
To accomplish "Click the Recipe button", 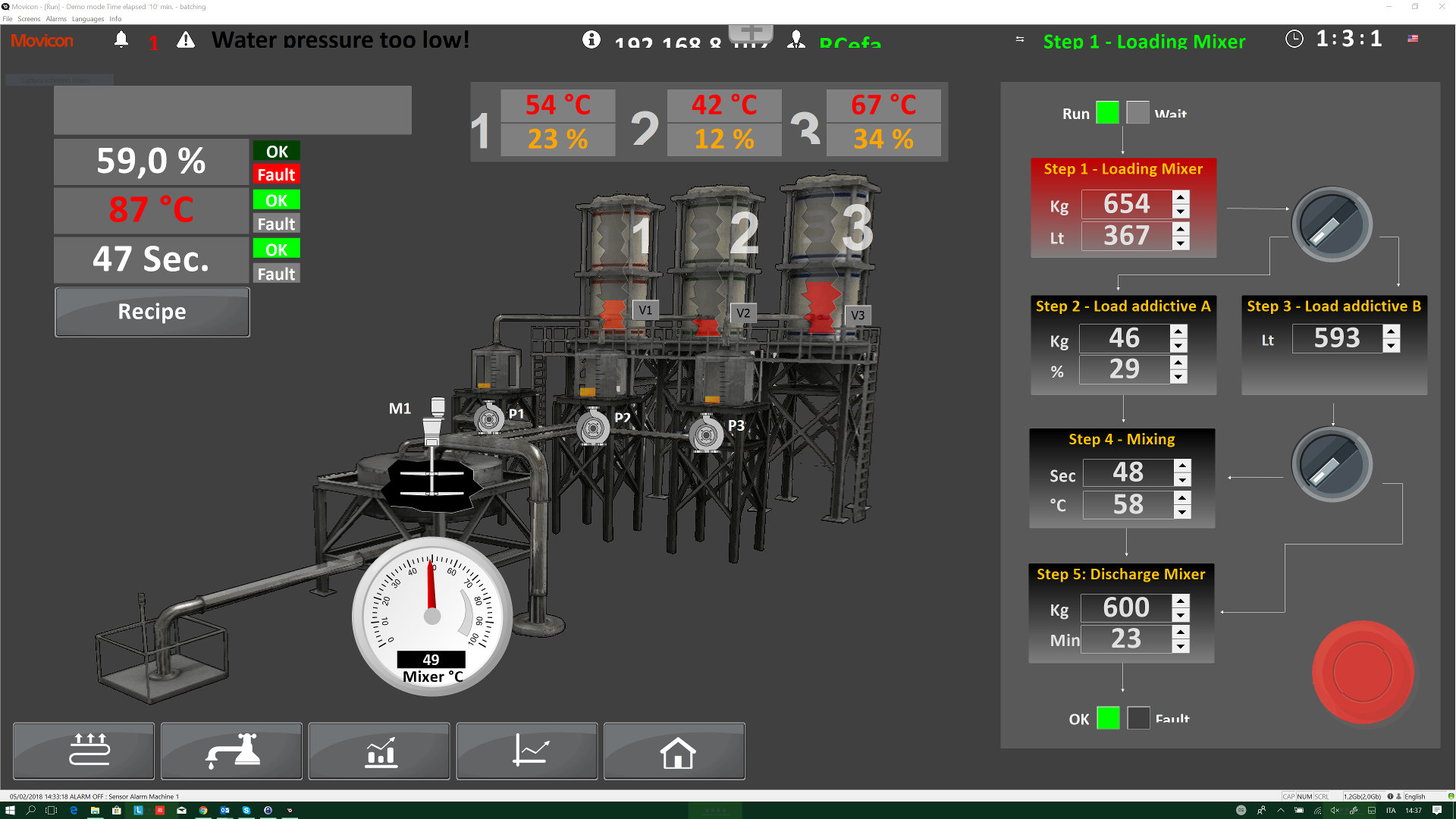I will (x=152, y=312).
